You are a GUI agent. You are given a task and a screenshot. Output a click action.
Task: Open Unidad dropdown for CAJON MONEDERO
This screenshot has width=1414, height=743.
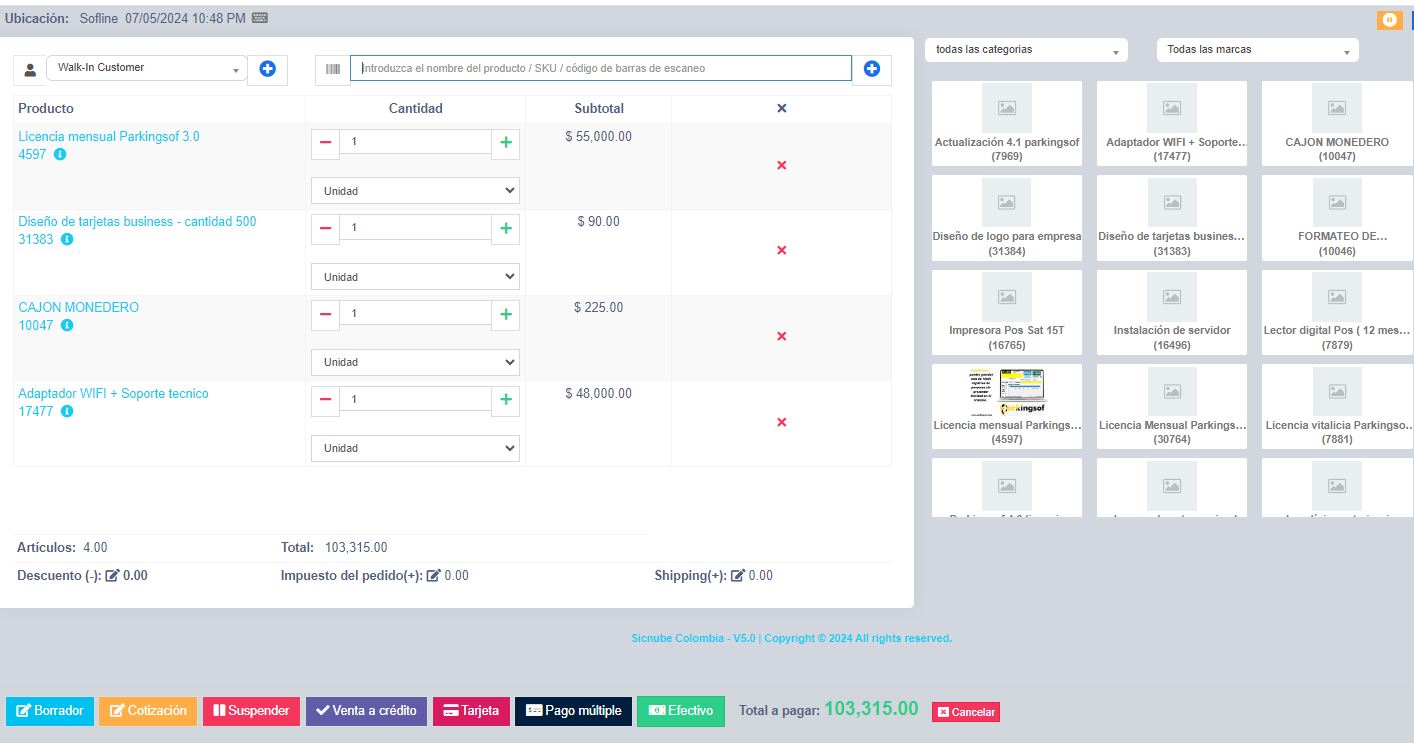(415, 362)
